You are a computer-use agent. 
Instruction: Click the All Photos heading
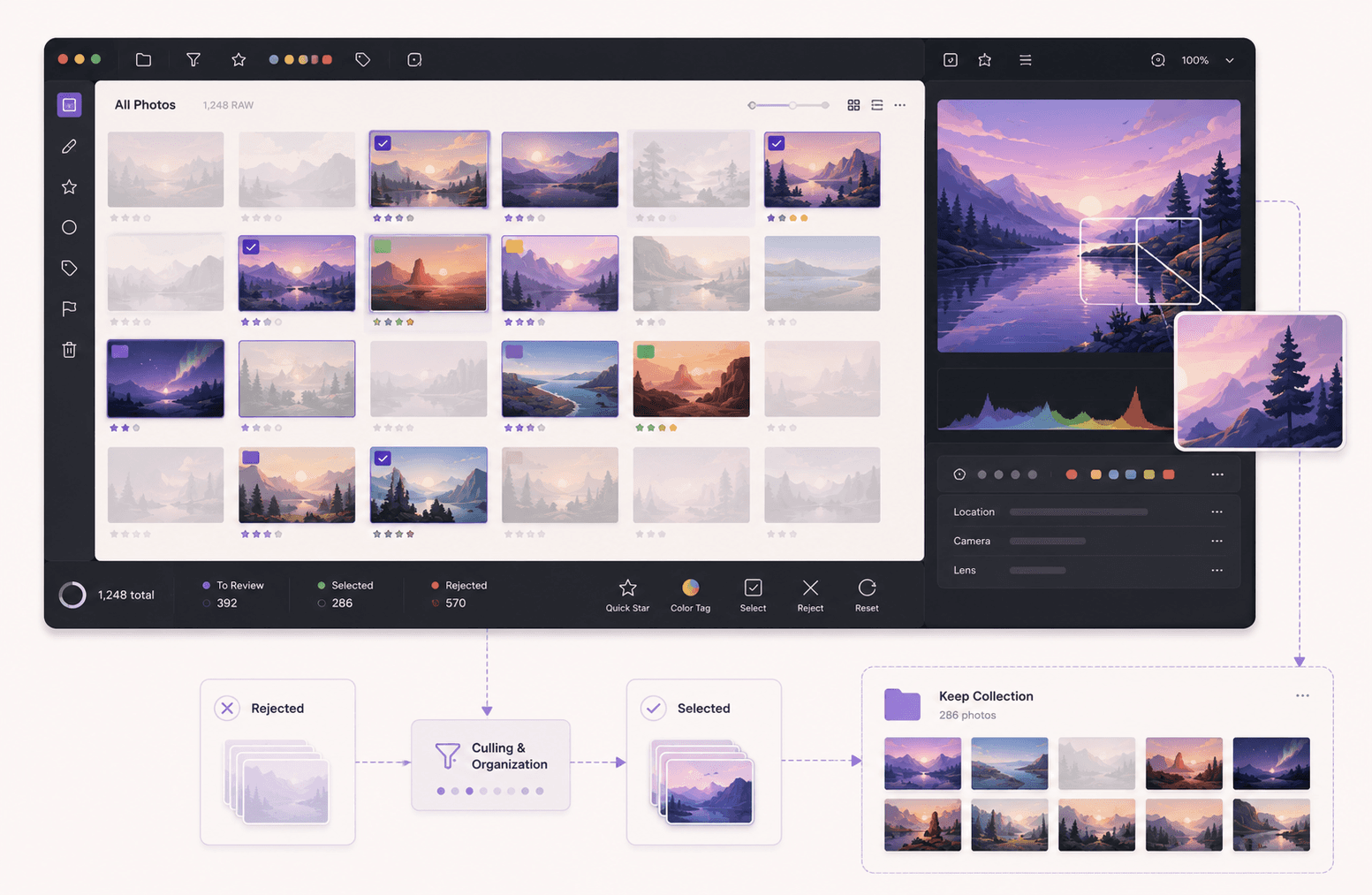[145, 104]
